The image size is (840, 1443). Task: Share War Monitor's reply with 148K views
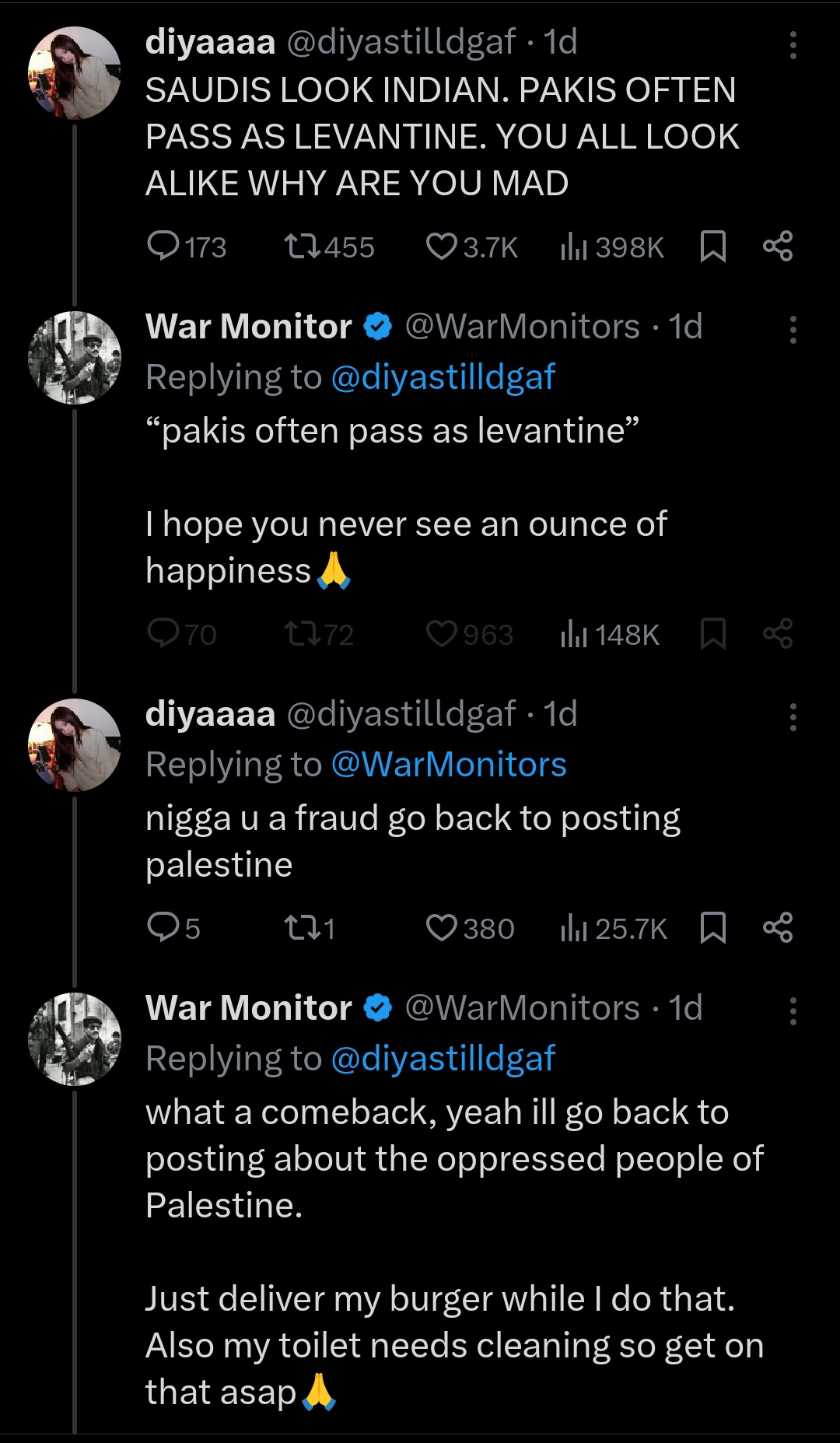coord(778,634)
